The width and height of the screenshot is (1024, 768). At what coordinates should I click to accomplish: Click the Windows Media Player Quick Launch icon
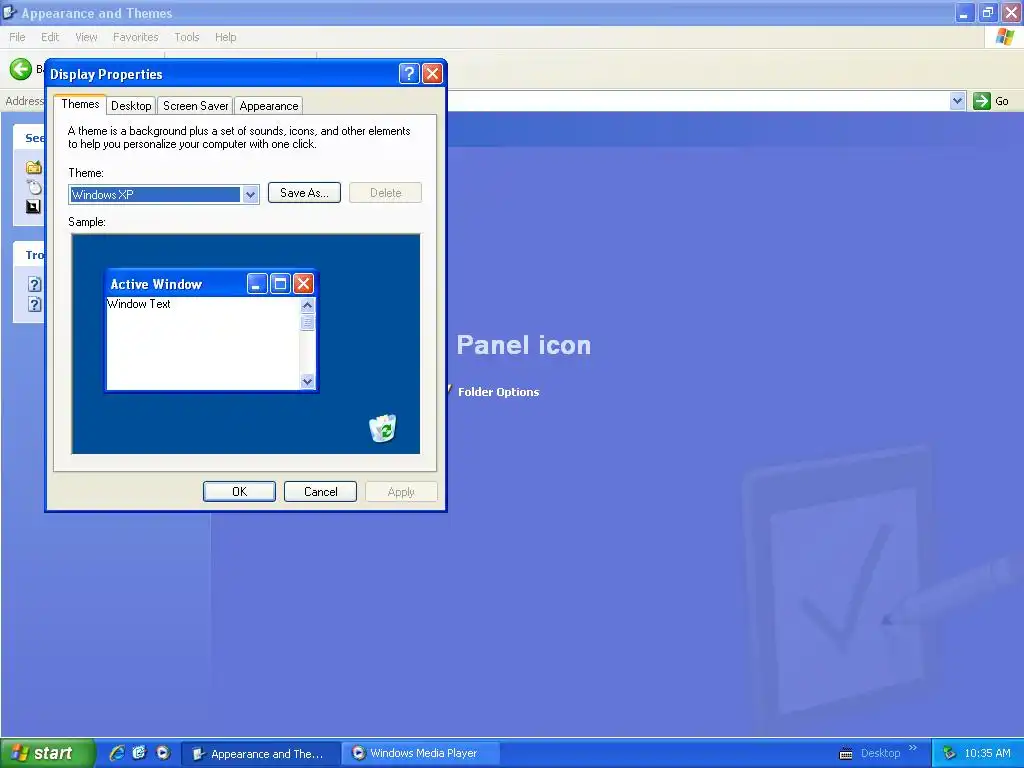(163, 753)
